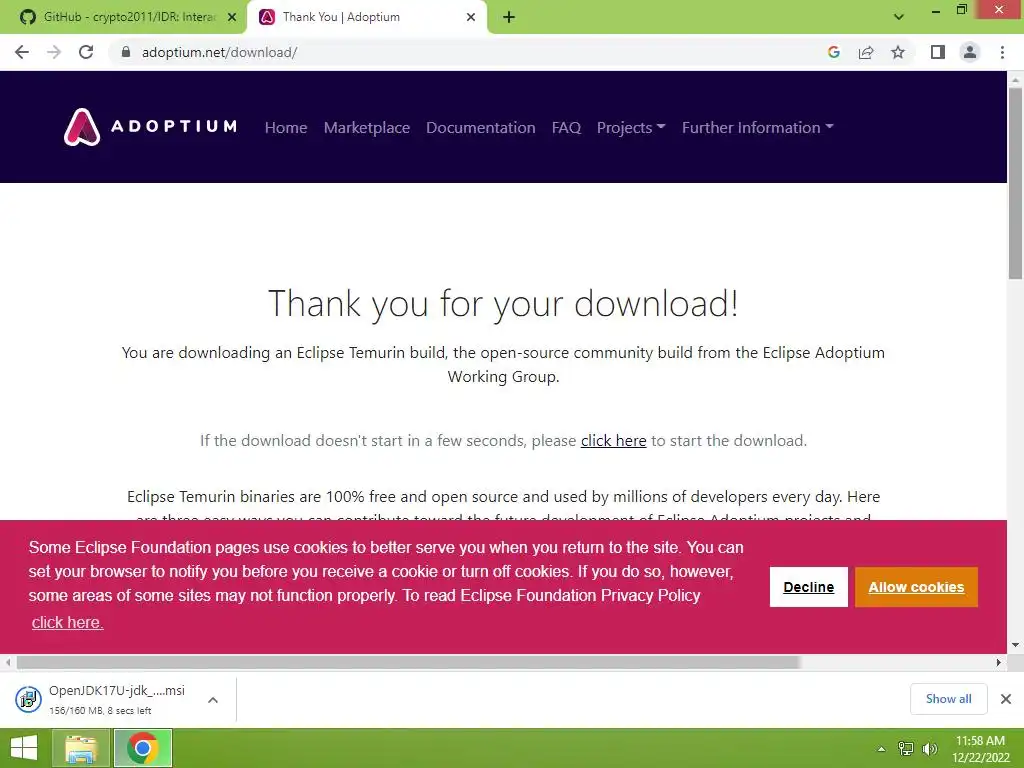Image resolution: width=1024 pixels, height=768 pixels.
Task: Expand the Further Information dropdown
Action: [758, 127]
